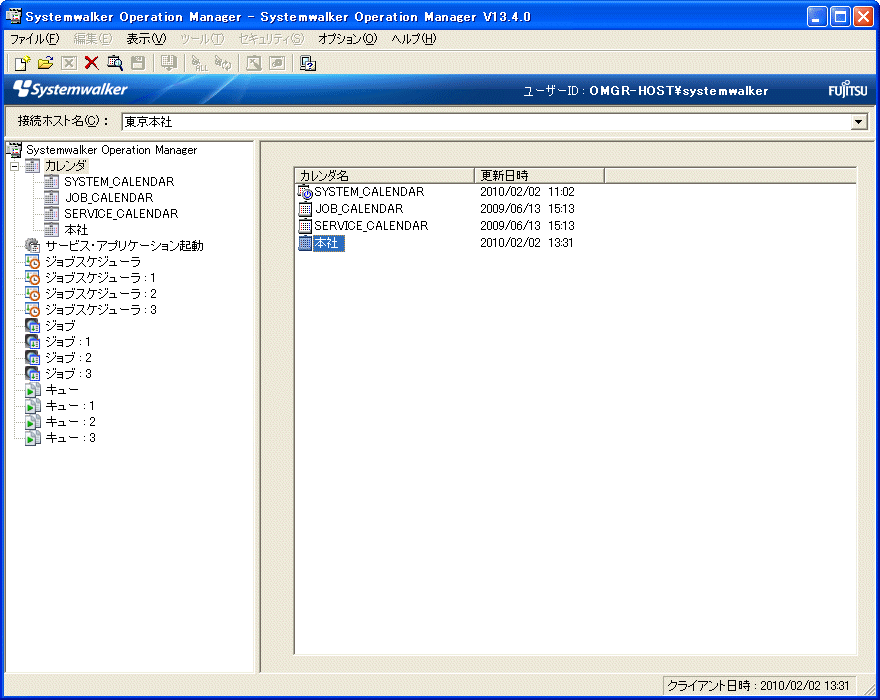Click the 本社 calendar icon in the list

(305, 243)
